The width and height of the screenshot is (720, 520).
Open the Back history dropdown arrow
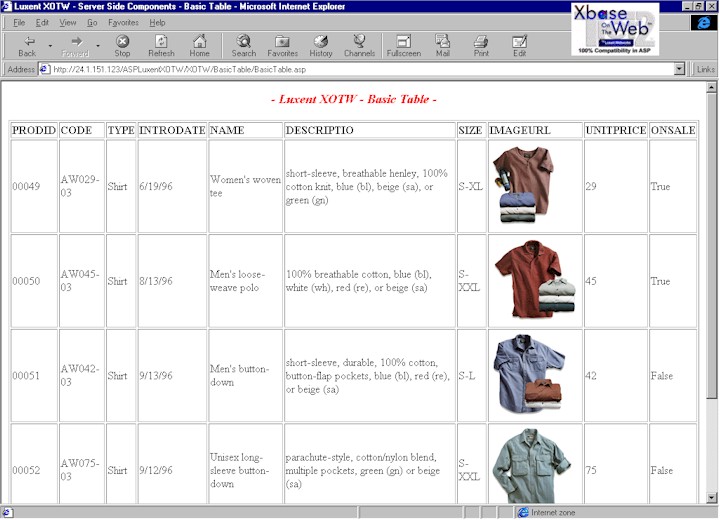pyautogui.click(x=50, y=46)
